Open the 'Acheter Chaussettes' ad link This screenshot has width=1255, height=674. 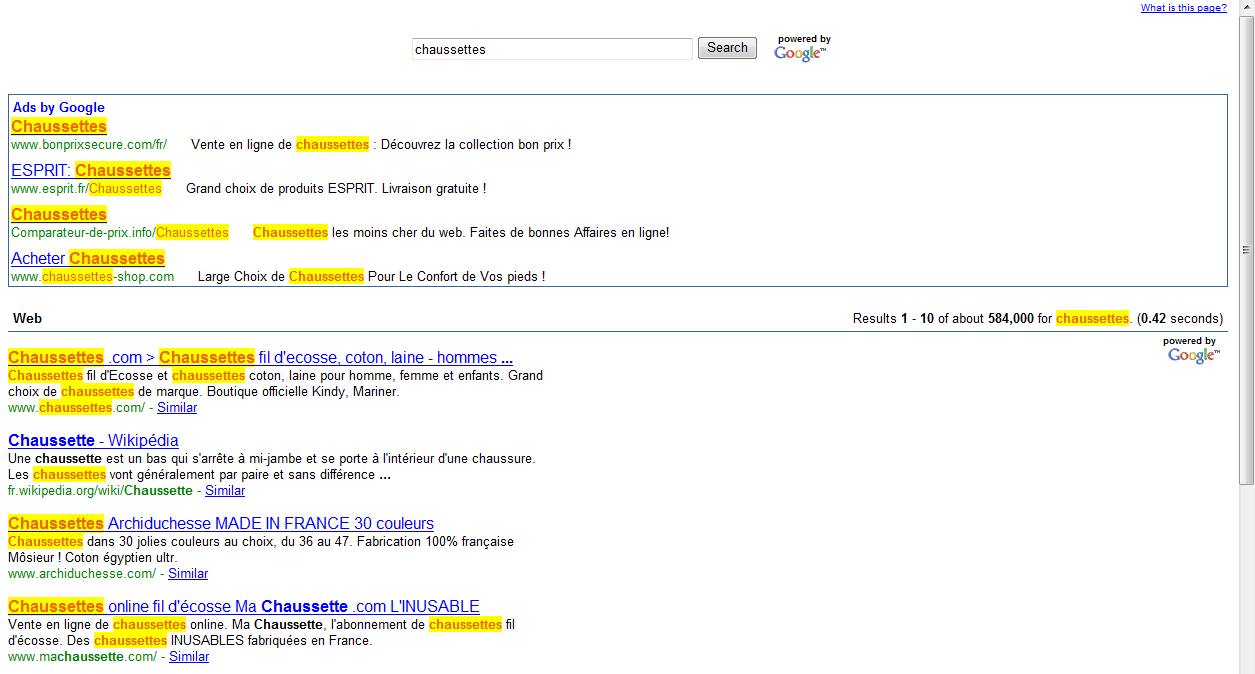88,258
